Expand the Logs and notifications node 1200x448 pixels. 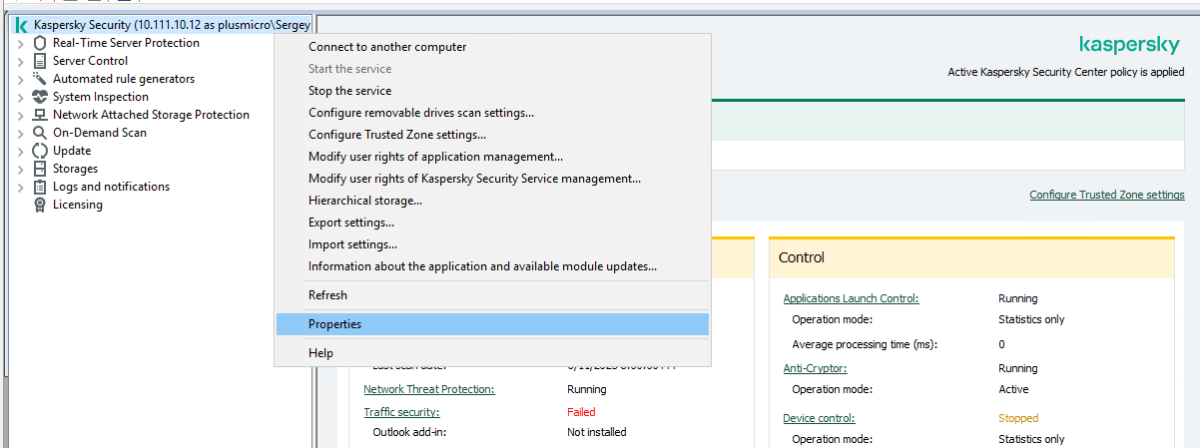click(20, 187)
